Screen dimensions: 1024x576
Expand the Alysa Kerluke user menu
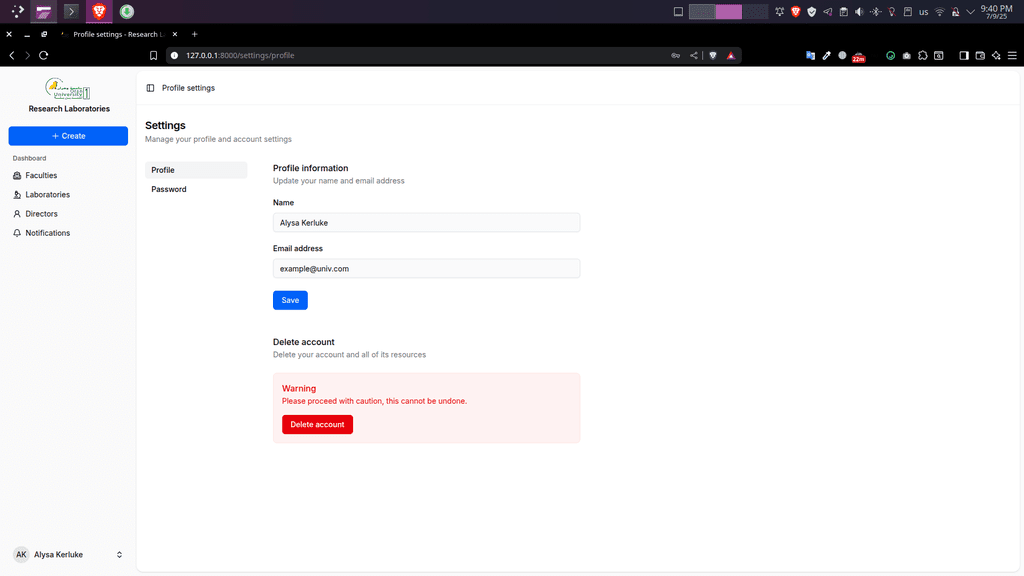click(68, 554)
